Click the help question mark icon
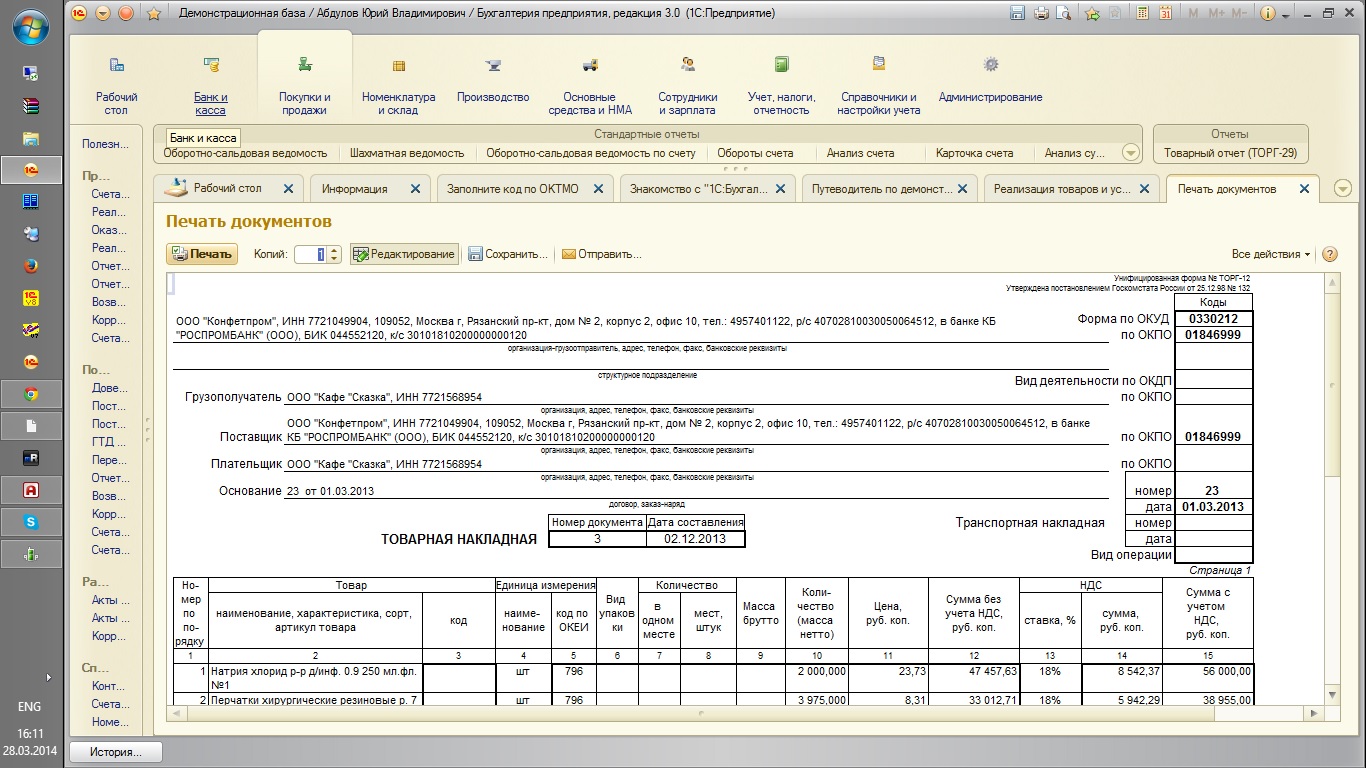Screen dimensions: 1366x768 click(1330, 254)
